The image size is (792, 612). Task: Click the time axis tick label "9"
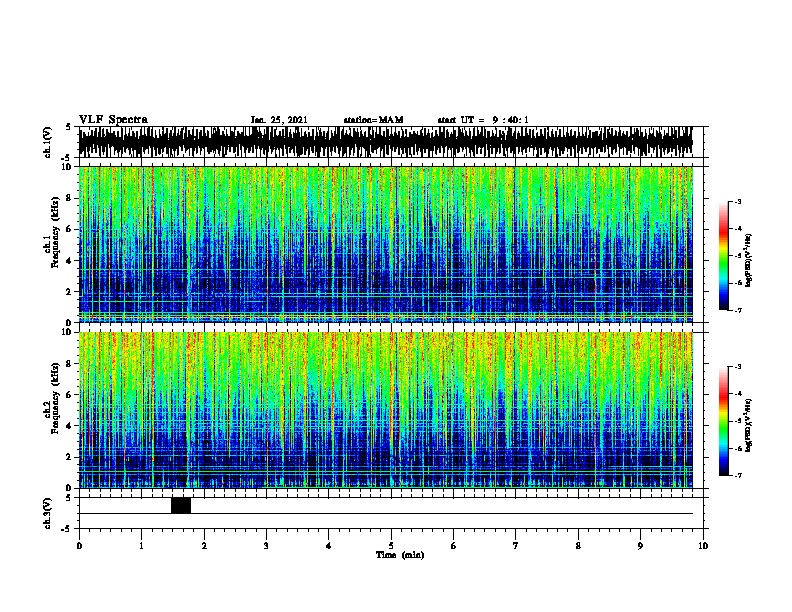pyautogui.click(x=640, y=546)
